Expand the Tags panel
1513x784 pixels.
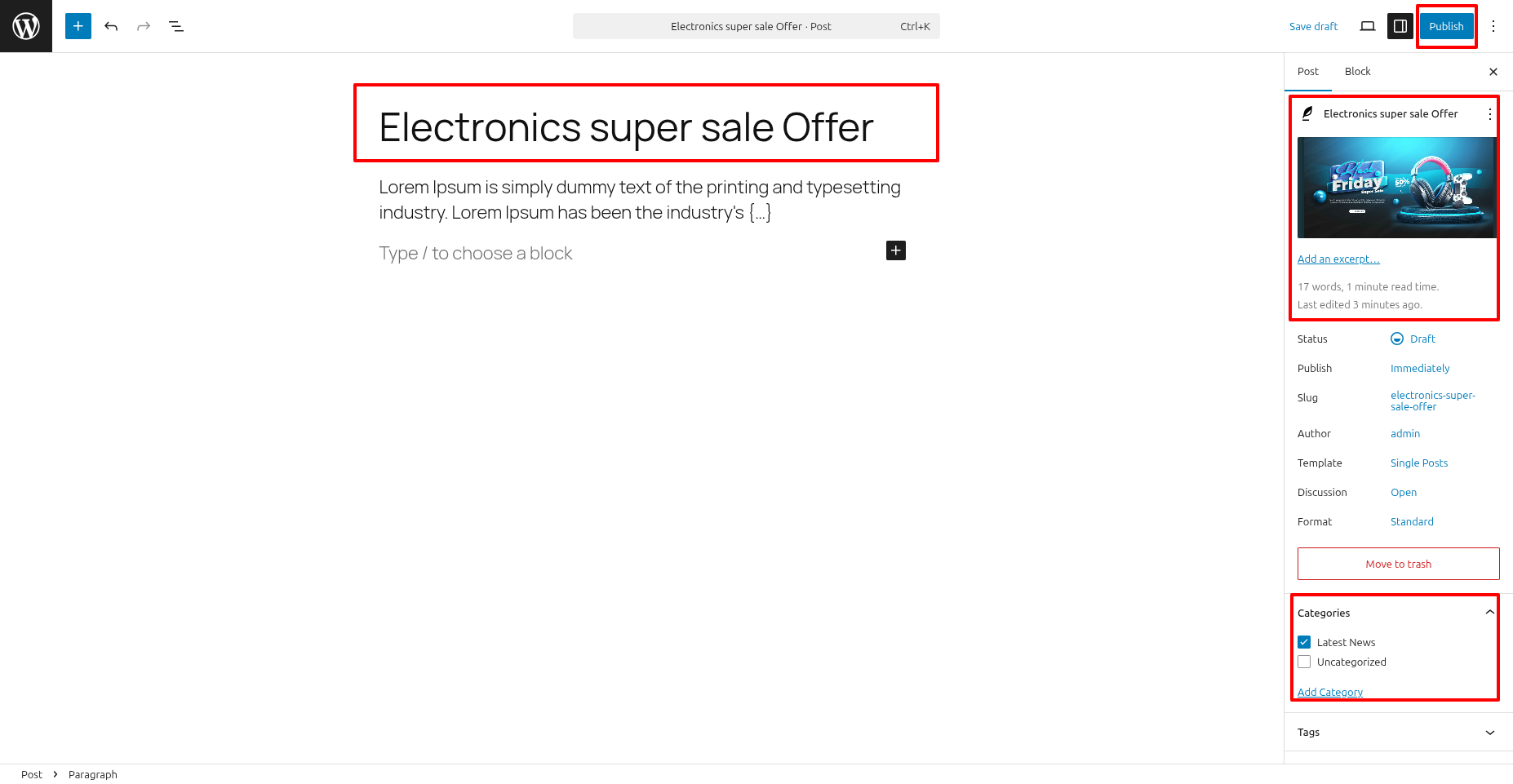[x=1489, y=733]
